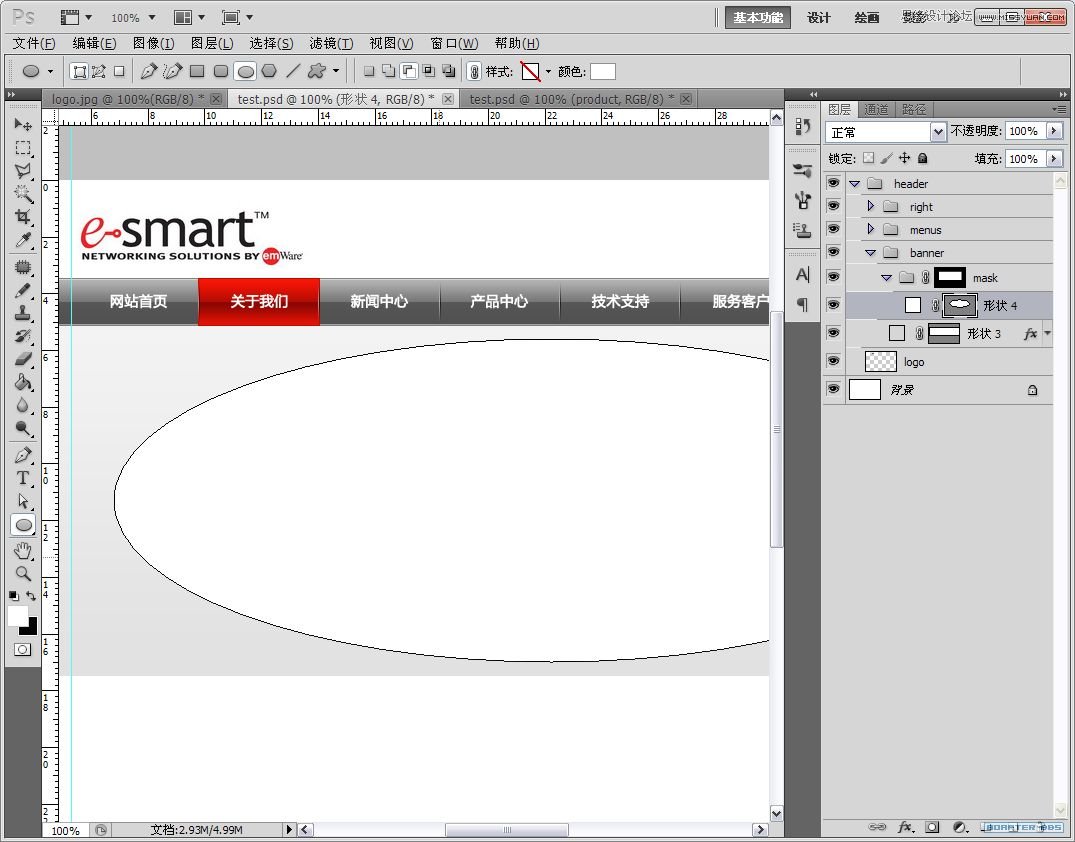Select the Eyedropper tool
This screenshot has width=1075, height=842.
[23, 240]
